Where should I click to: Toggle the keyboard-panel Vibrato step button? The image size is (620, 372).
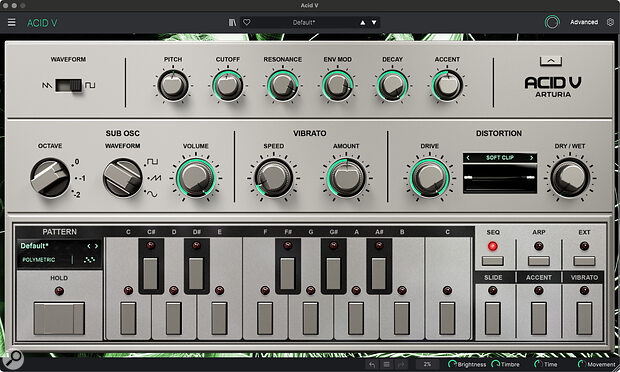pyautogui.click(x=584, y=318)
